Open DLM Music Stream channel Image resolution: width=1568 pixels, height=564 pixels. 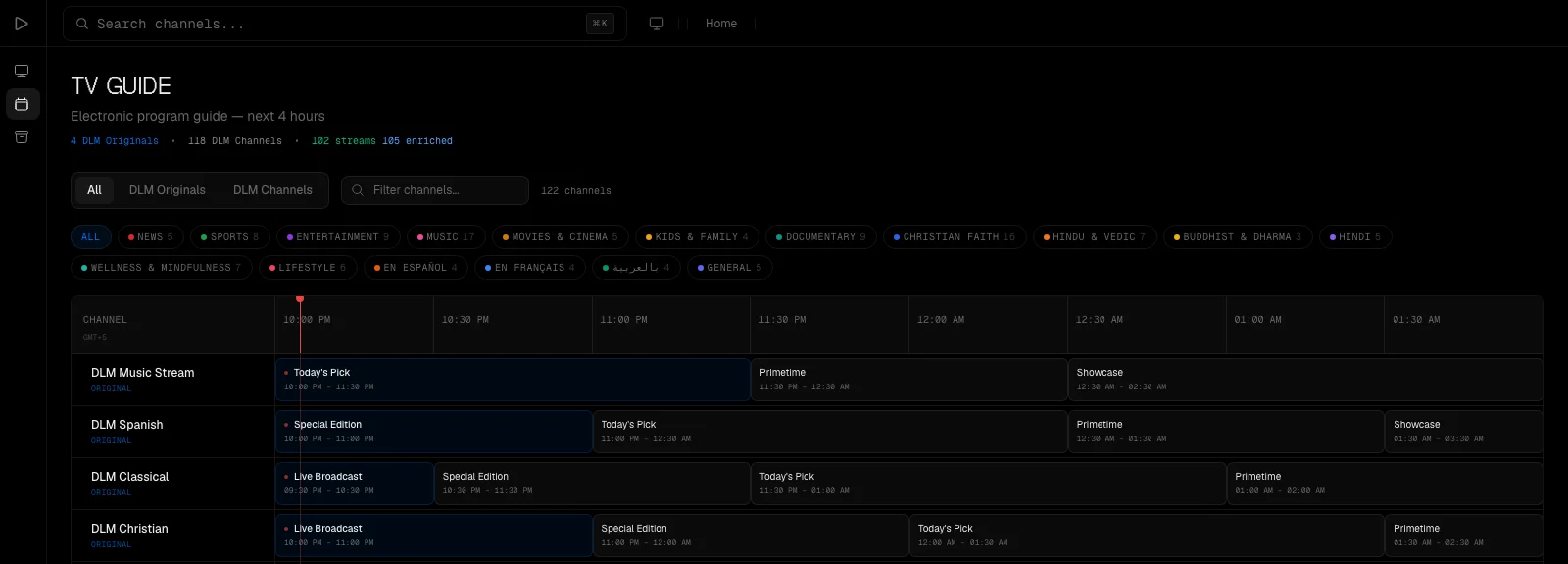143,373
